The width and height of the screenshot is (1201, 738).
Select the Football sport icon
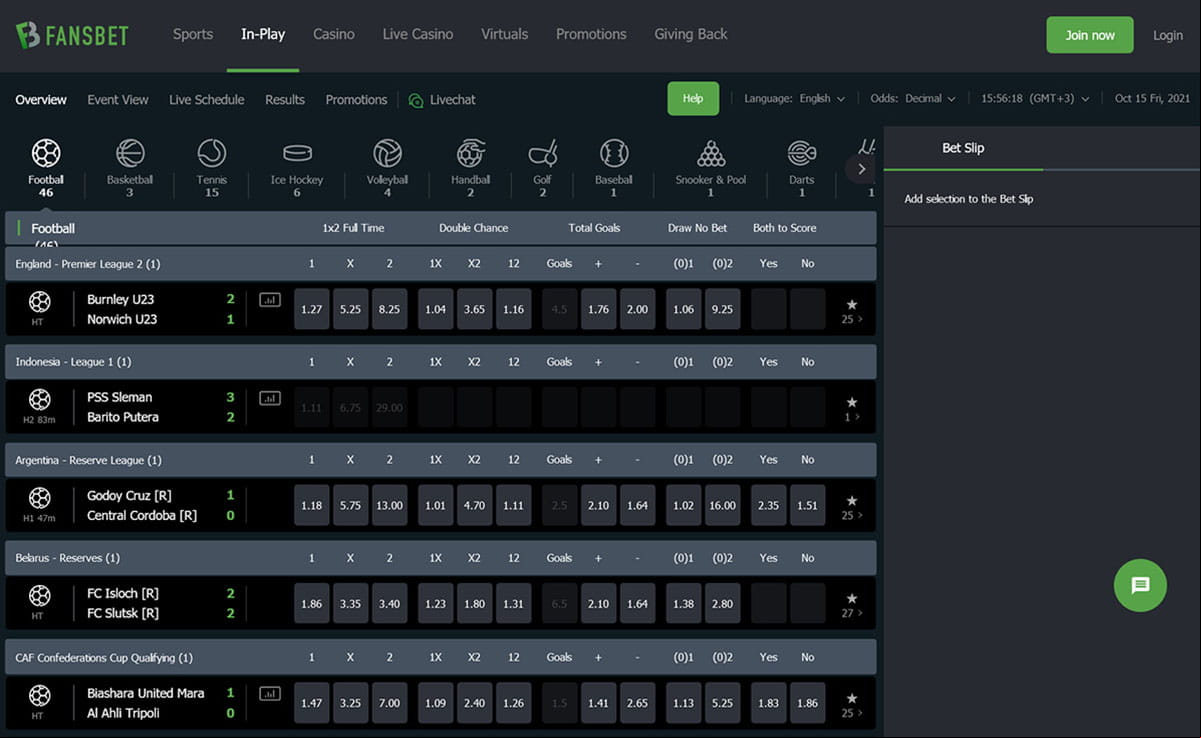(x=46, y=153)
